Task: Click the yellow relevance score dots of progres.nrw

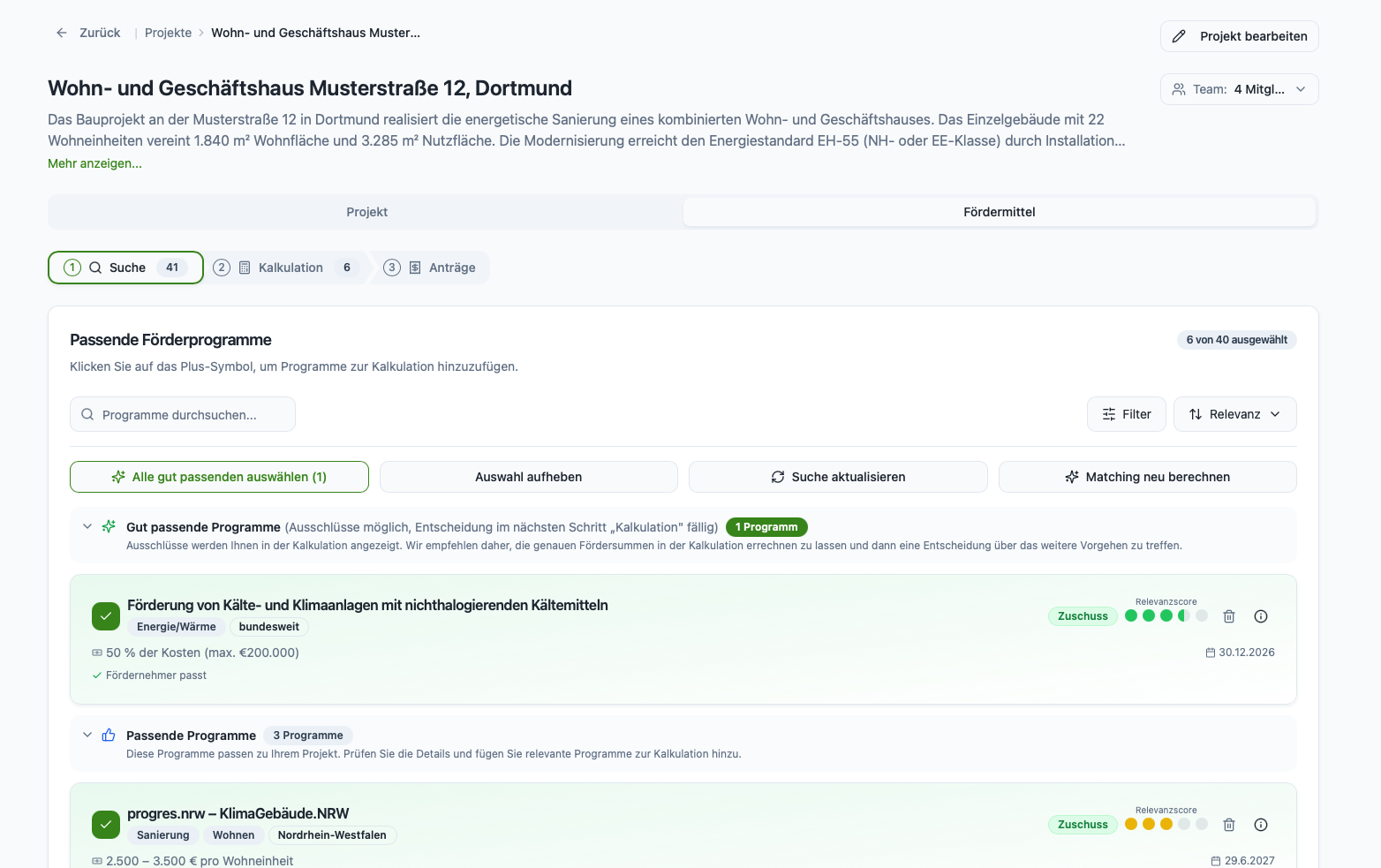Action: (x=1166, y=824)
